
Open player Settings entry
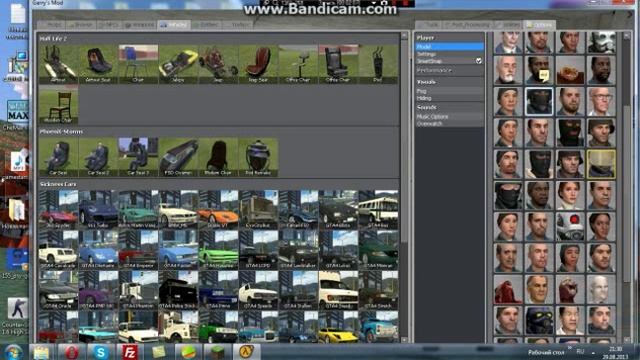pyautogui.click(x=449, y=54)
